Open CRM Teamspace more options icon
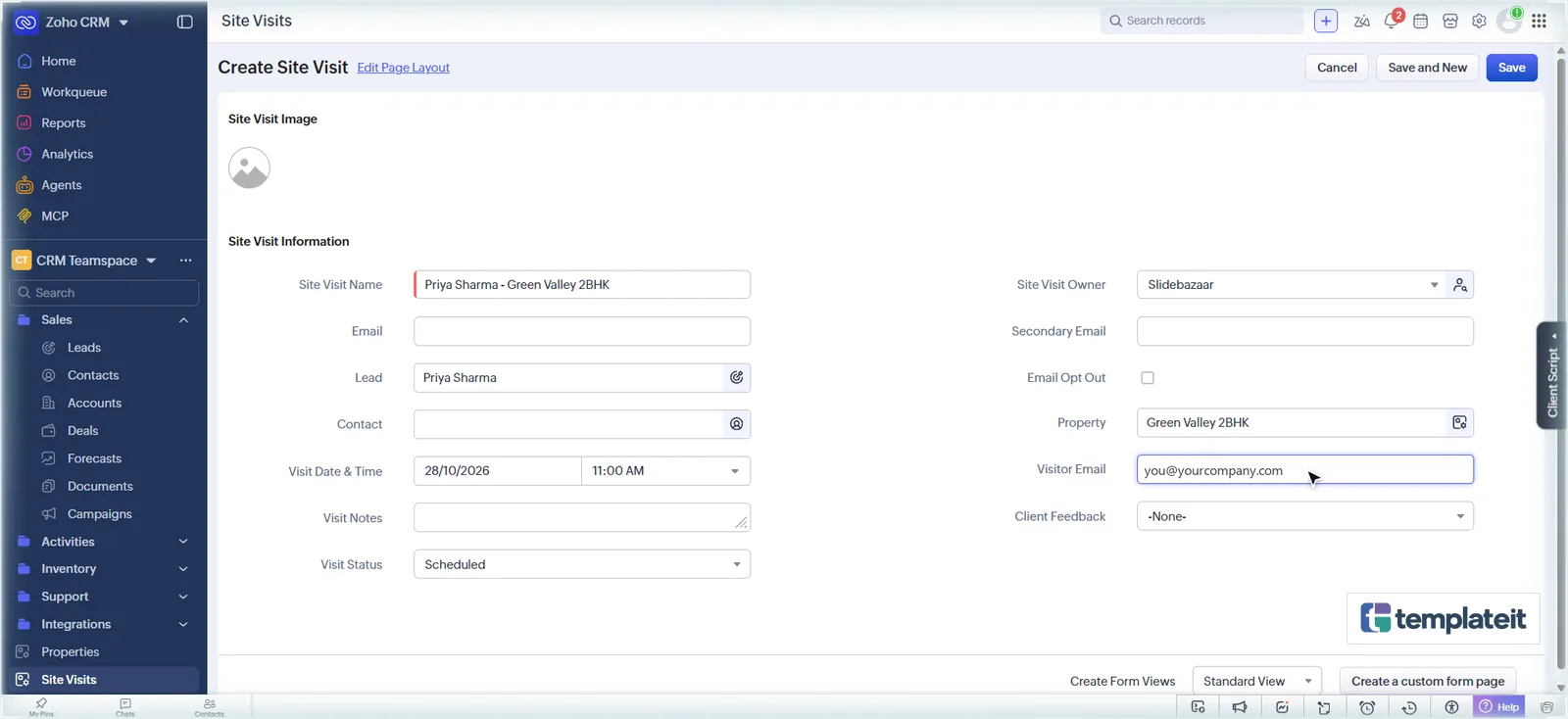 pos(185,261)
